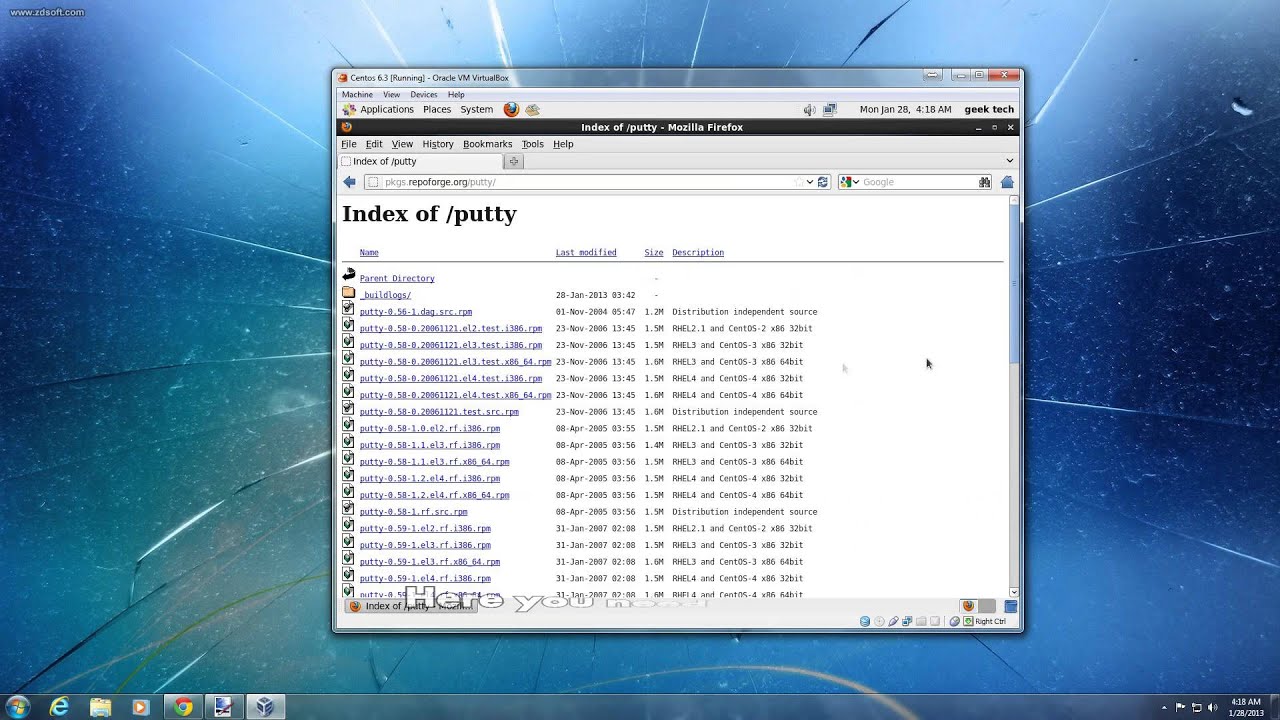Open the list all tabs dropdown

pyautogui.click(x=1009, y=161)
